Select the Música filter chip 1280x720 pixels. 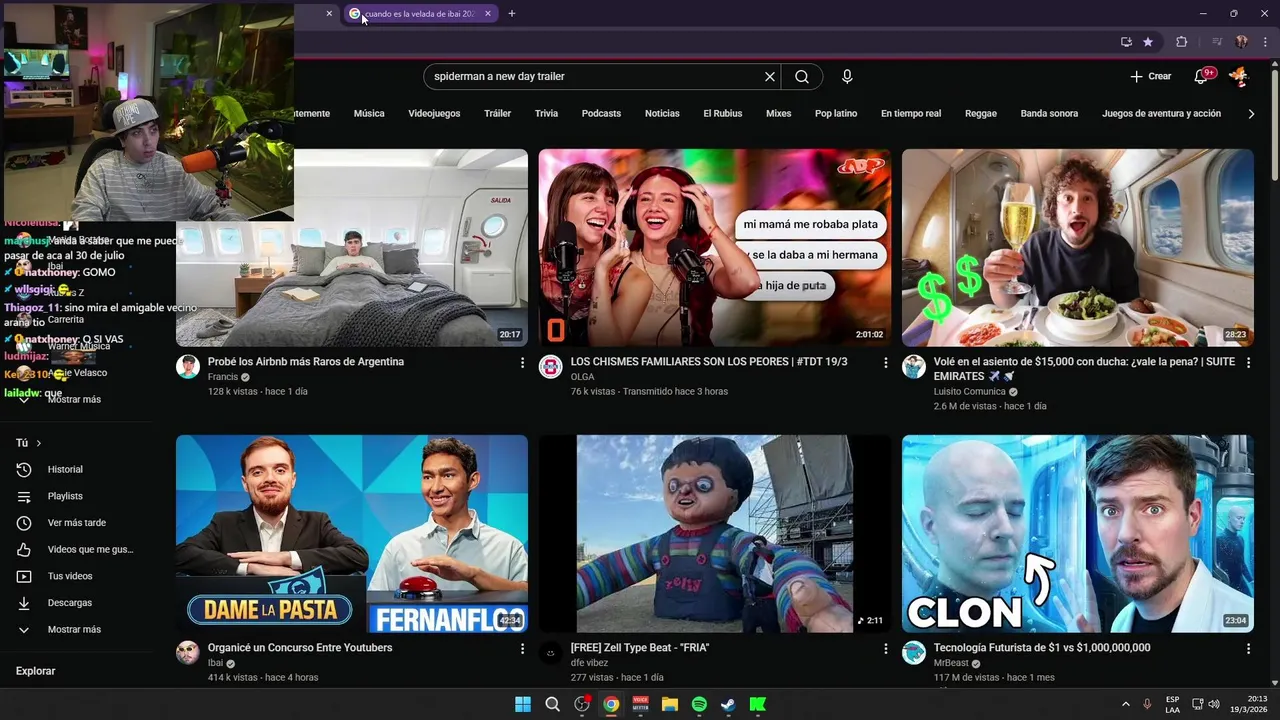pos(369,114)
